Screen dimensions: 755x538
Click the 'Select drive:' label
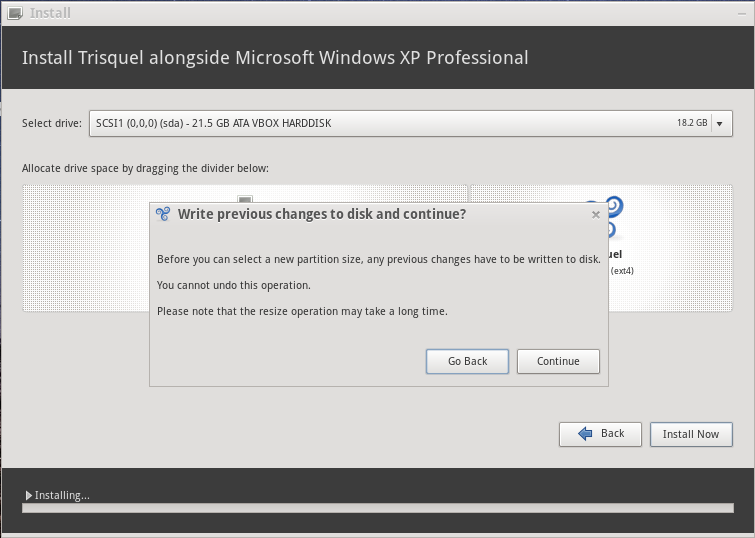pos(52,123)
